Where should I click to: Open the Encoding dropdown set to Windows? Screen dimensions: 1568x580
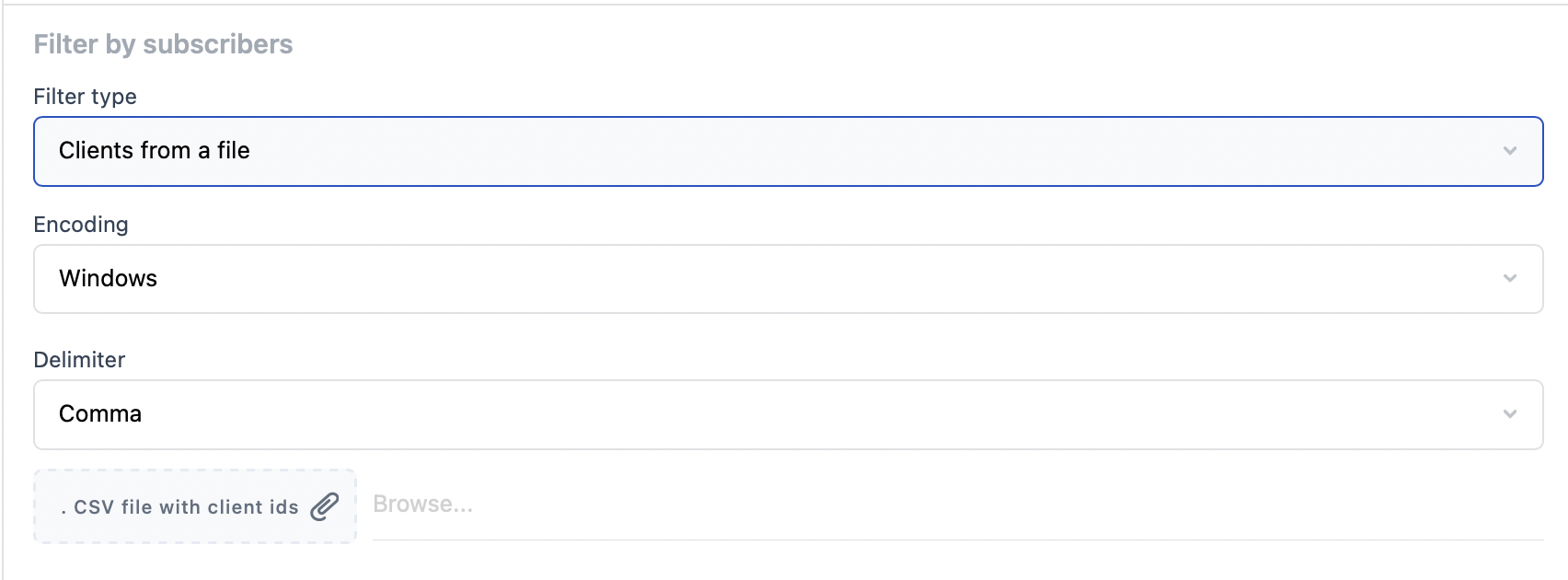[x=789, y=279]
